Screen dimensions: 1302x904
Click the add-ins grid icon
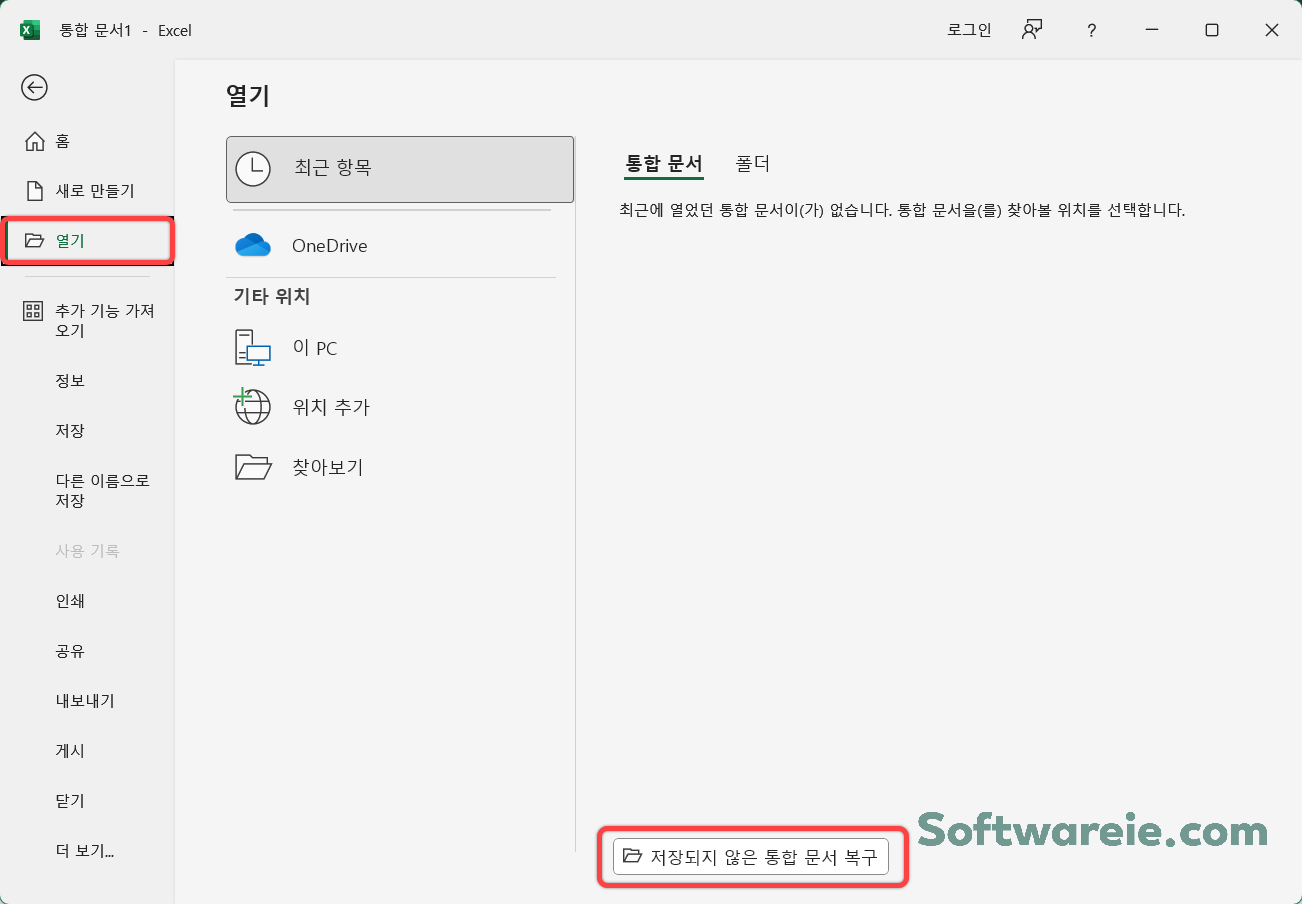coord(34,311)
